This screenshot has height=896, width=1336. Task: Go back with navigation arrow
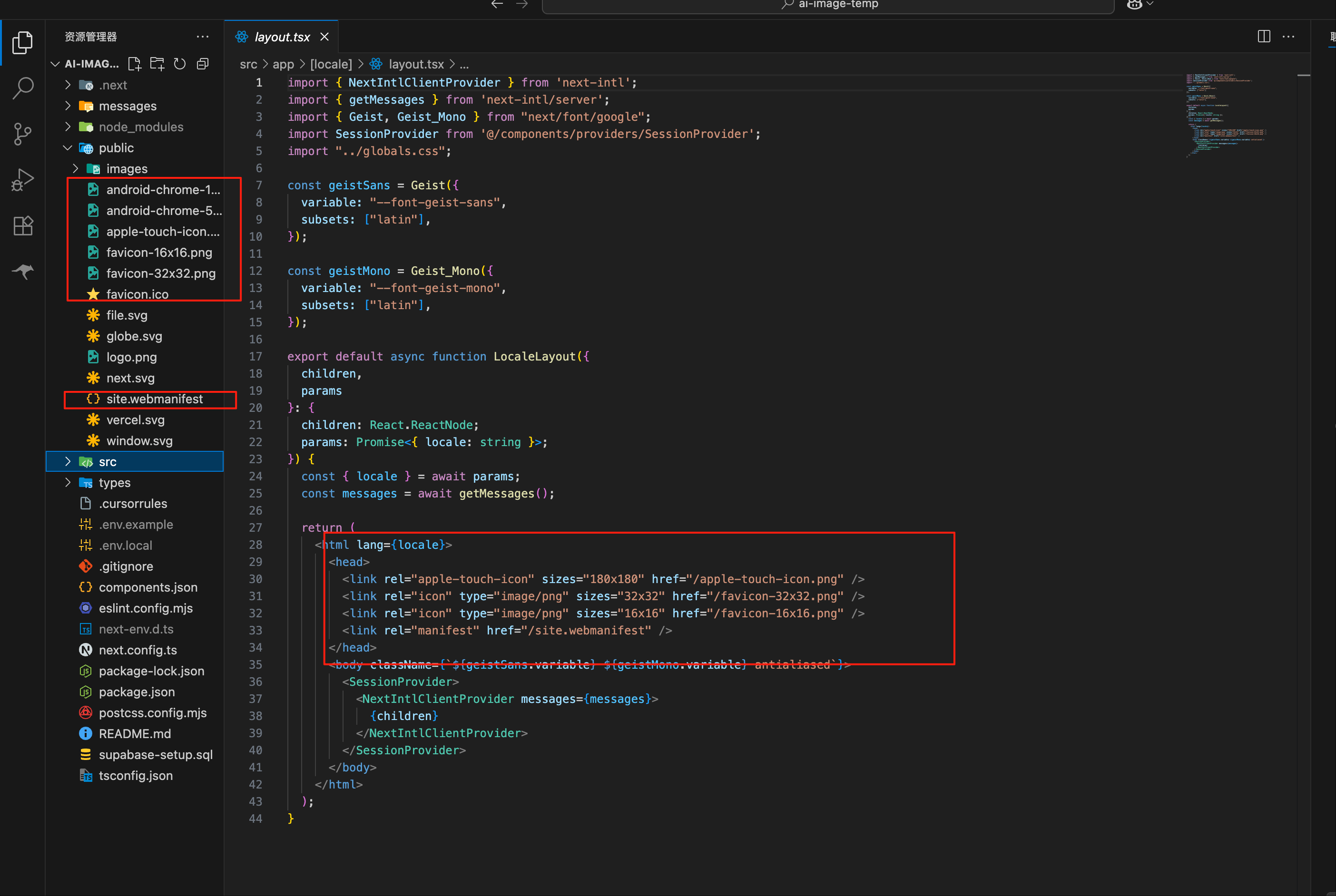click(x=497, y=4)
